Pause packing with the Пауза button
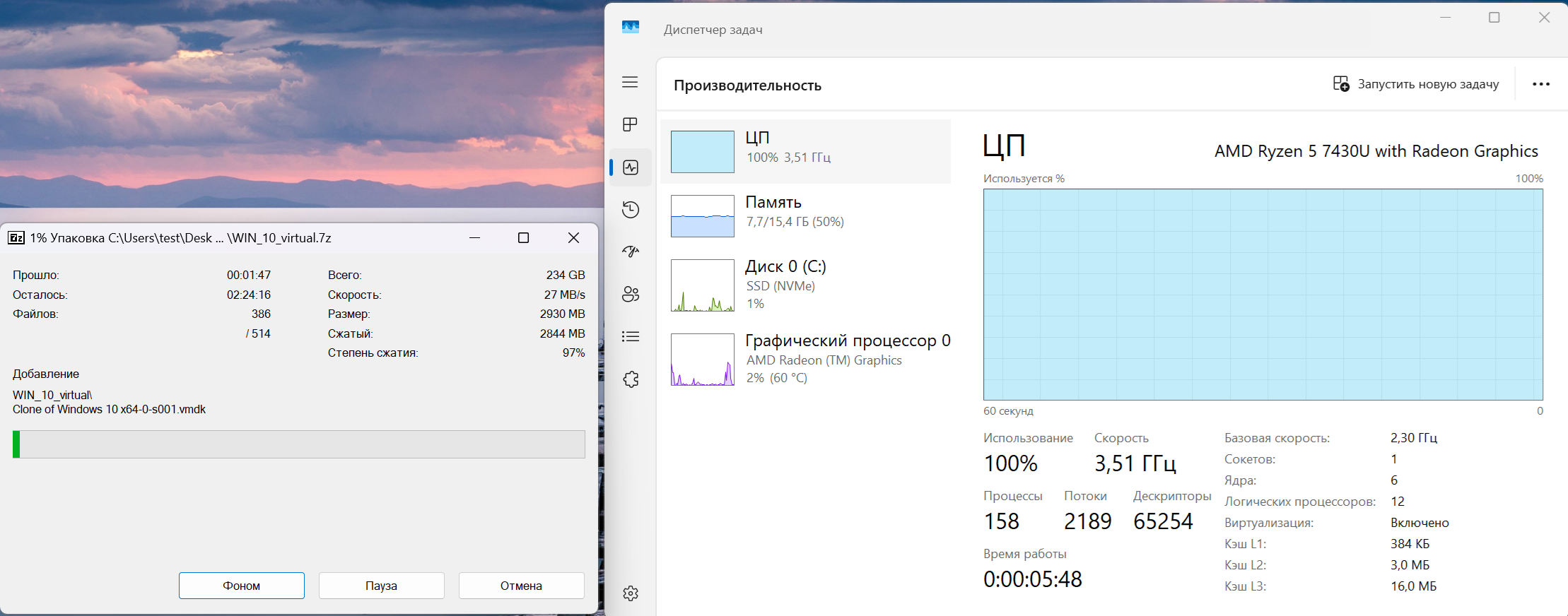Screen dimensions: 1568x616 (382, 586)
